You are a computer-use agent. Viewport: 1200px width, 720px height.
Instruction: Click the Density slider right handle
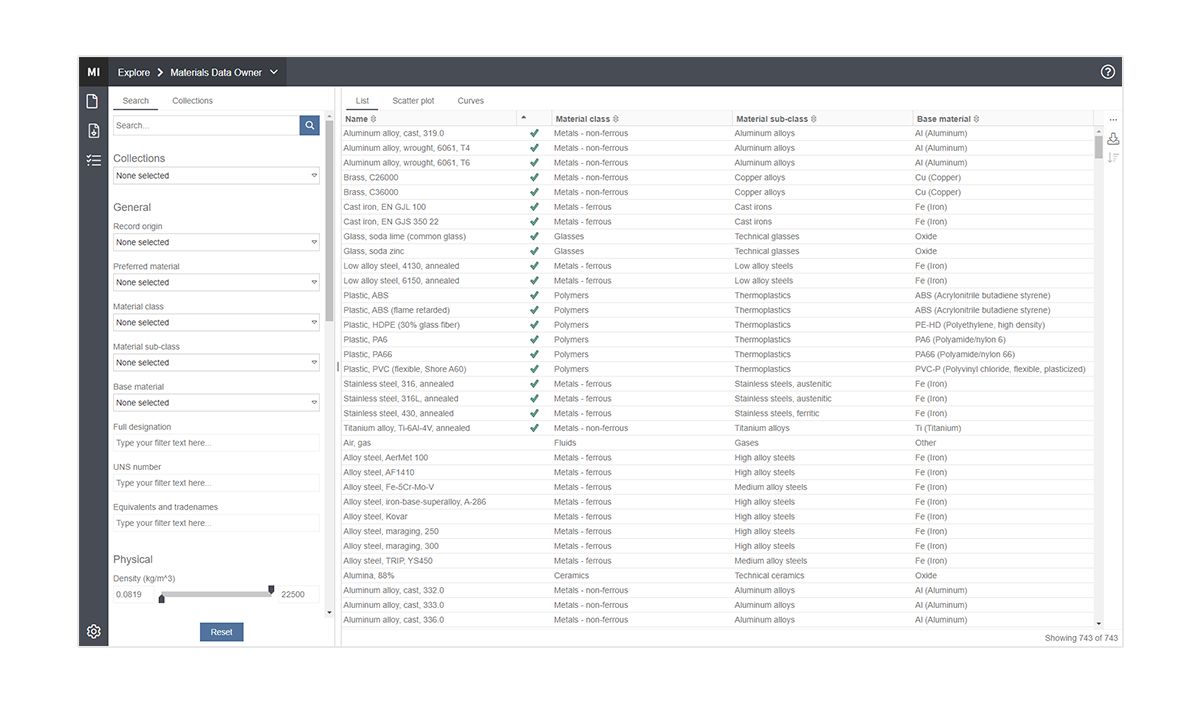271,590
